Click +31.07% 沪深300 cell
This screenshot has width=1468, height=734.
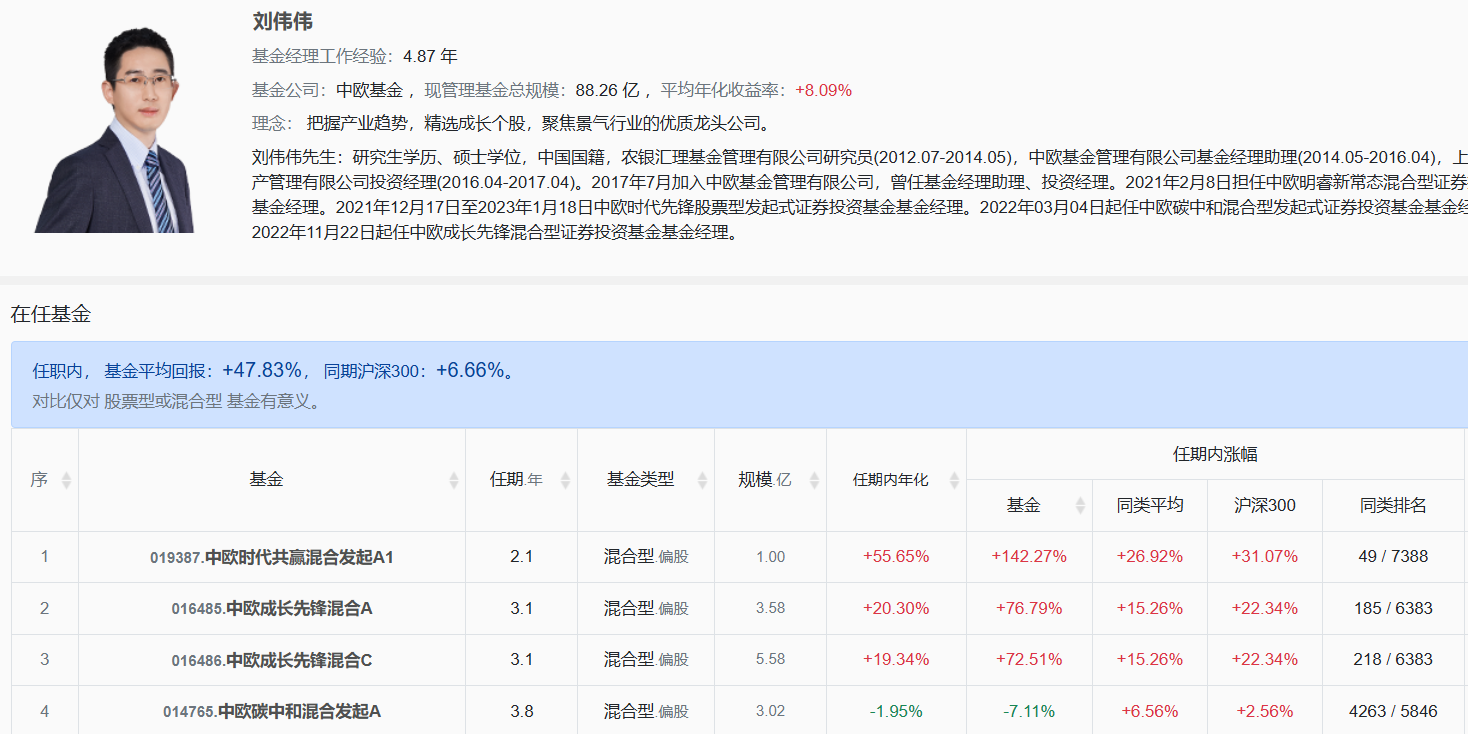(x=1265, y=557)
